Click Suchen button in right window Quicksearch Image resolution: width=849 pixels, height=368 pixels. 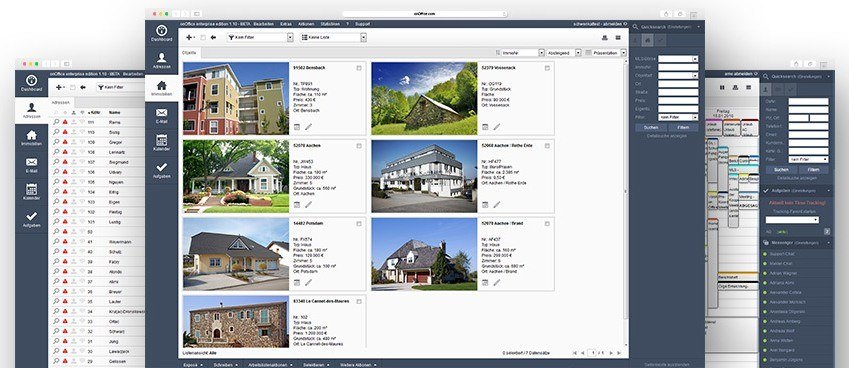click(781, 169)
